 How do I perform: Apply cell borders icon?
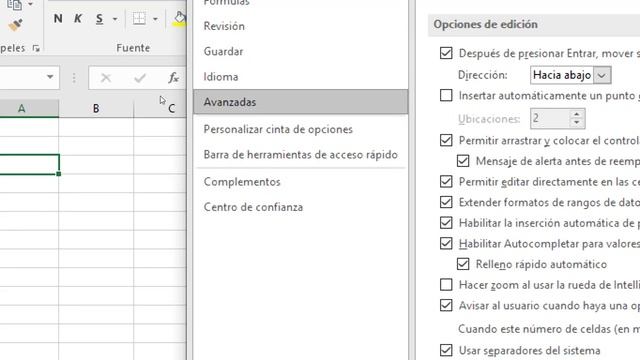[139, 18]
